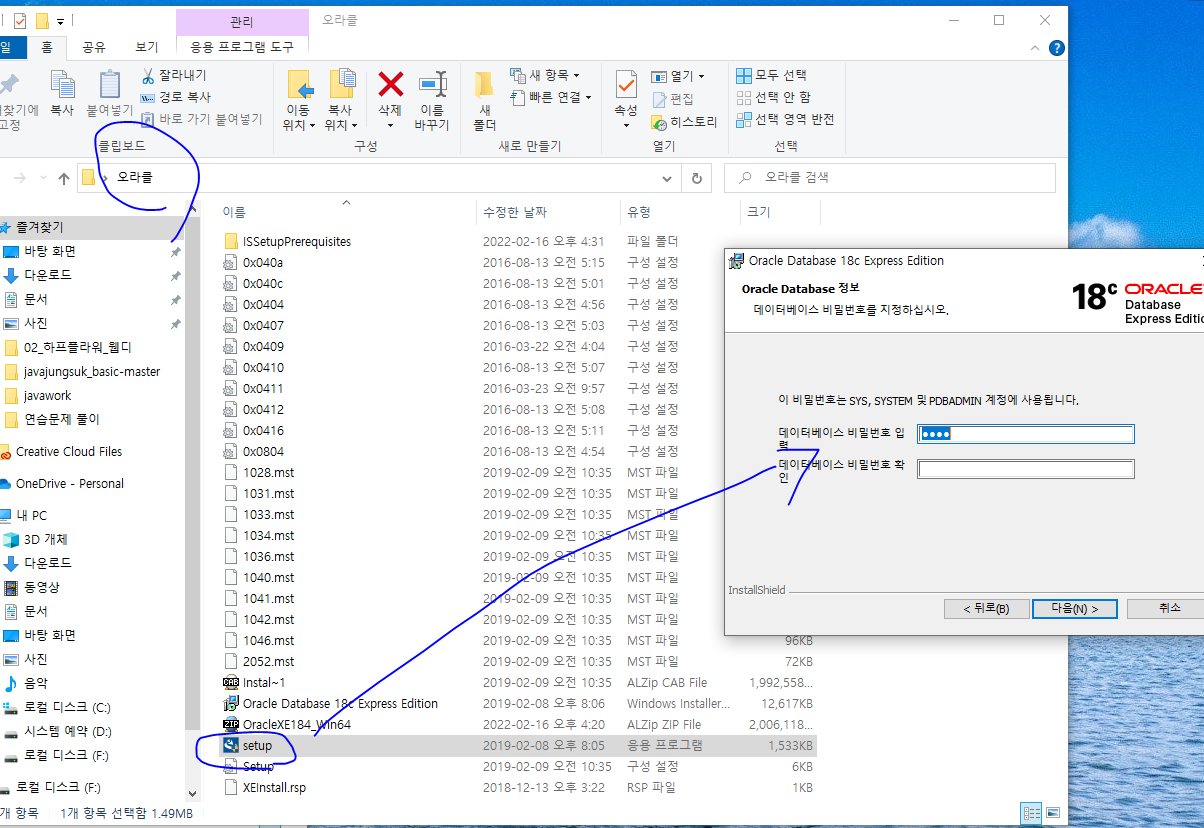Expand the address bar history dropdown
Image resolution: width=1204 pixels, height=828 pixels.
[x=667, y=178]
